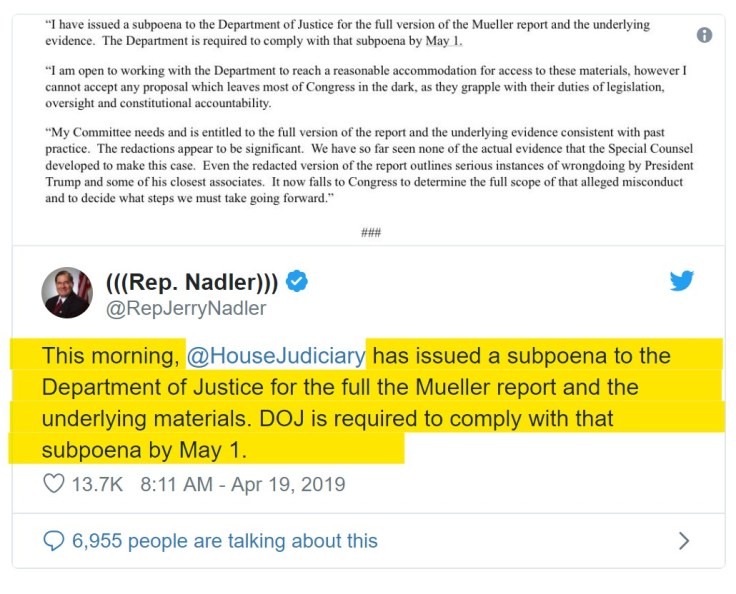Click the info icon on the tweet image
The height and width of the screenshot is (594, 736).
tap(704, 35)
